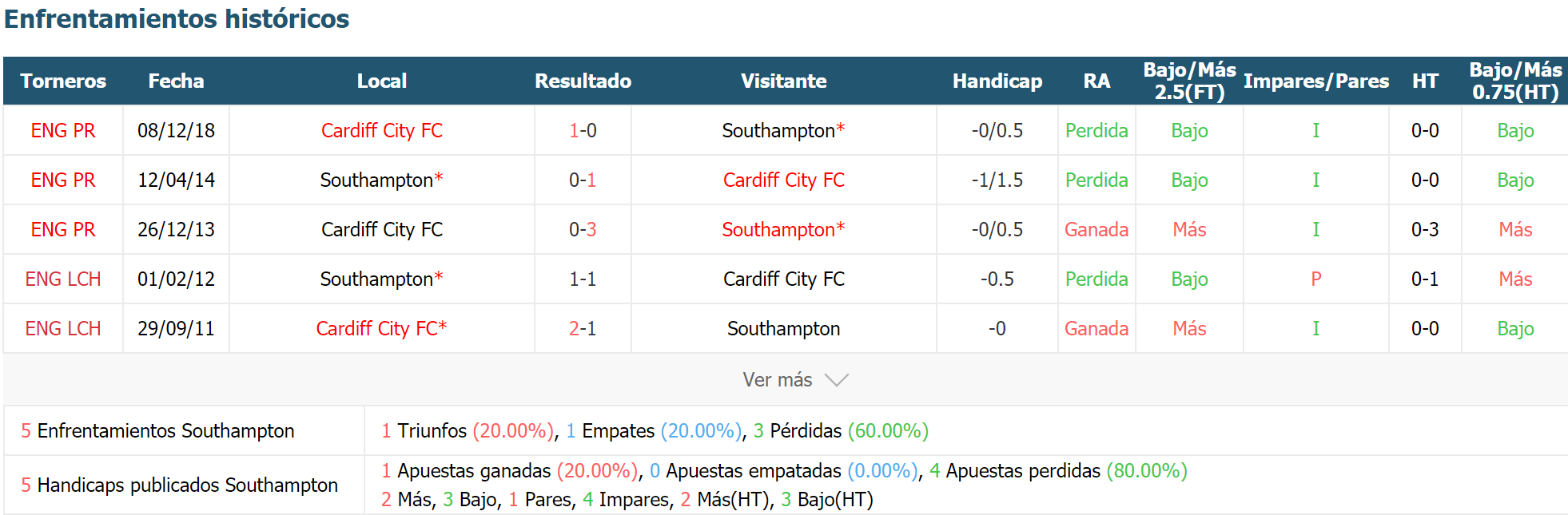Click the Fecha column header

(x=176, y=81)
